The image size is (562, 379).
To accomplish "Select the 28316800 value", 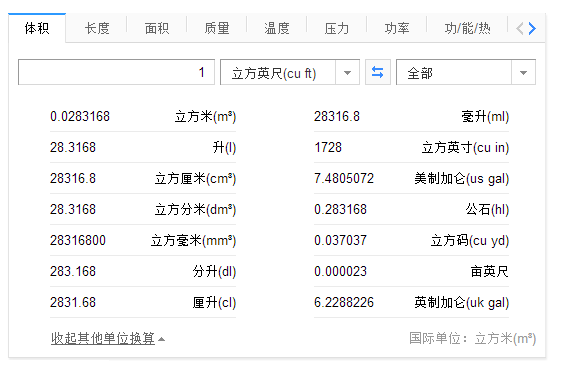I will (78, 240).
